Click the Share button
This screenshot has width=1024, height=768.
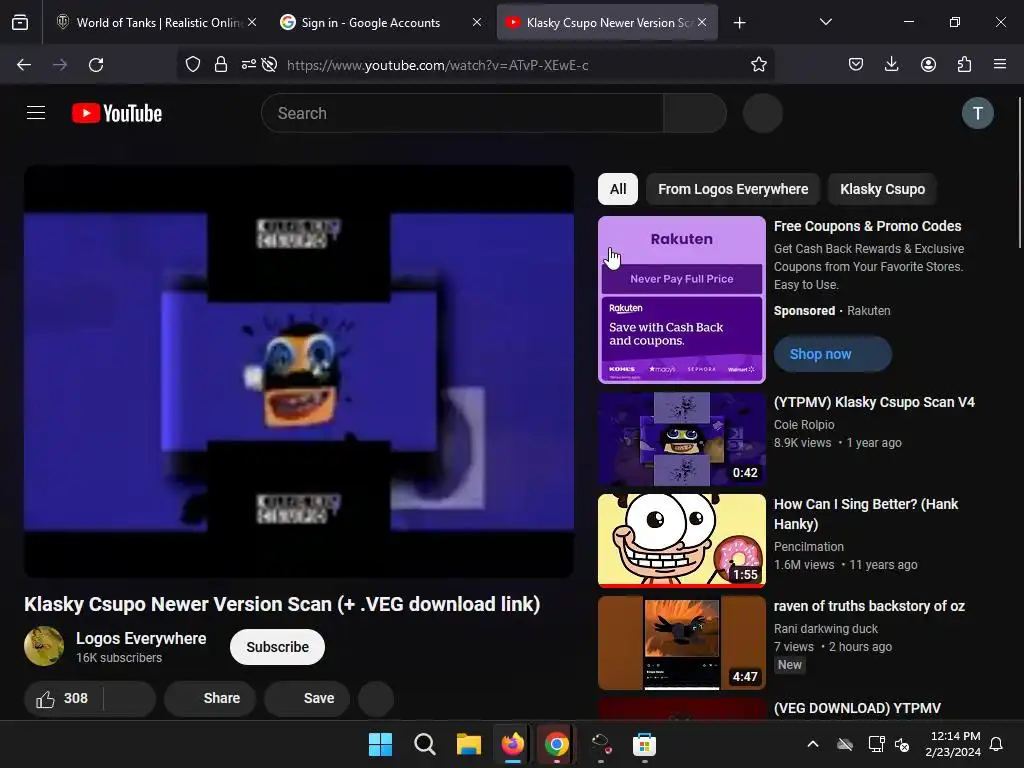(x=210, y=698)
